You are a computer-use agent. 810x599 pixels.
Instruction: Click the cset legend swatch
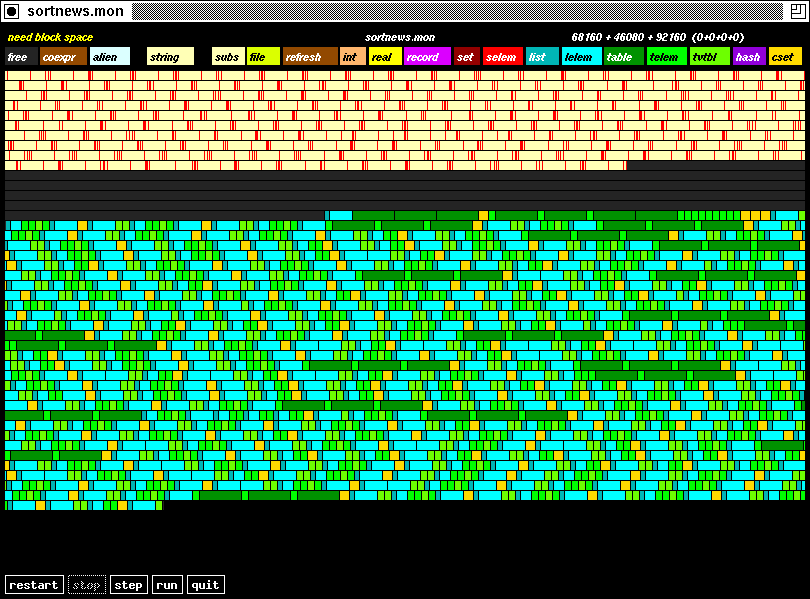(785, 57)
